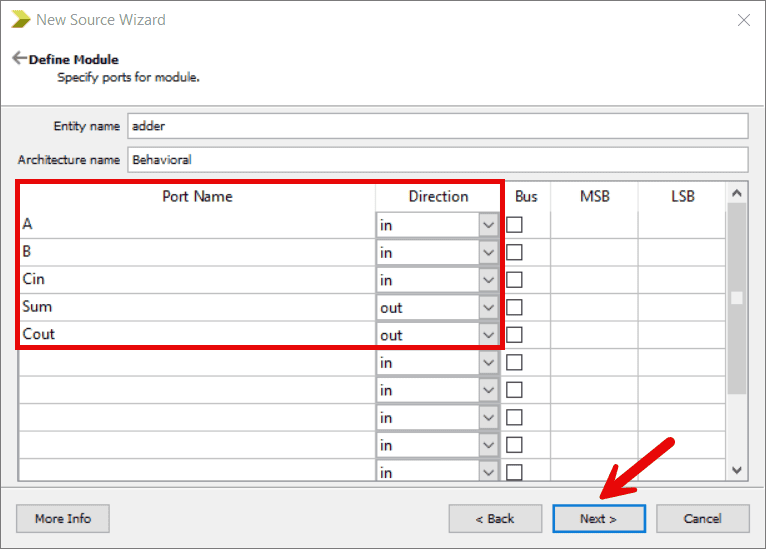
Task: Select the Port Name cell 'B'
Action: tap(197, 252)
